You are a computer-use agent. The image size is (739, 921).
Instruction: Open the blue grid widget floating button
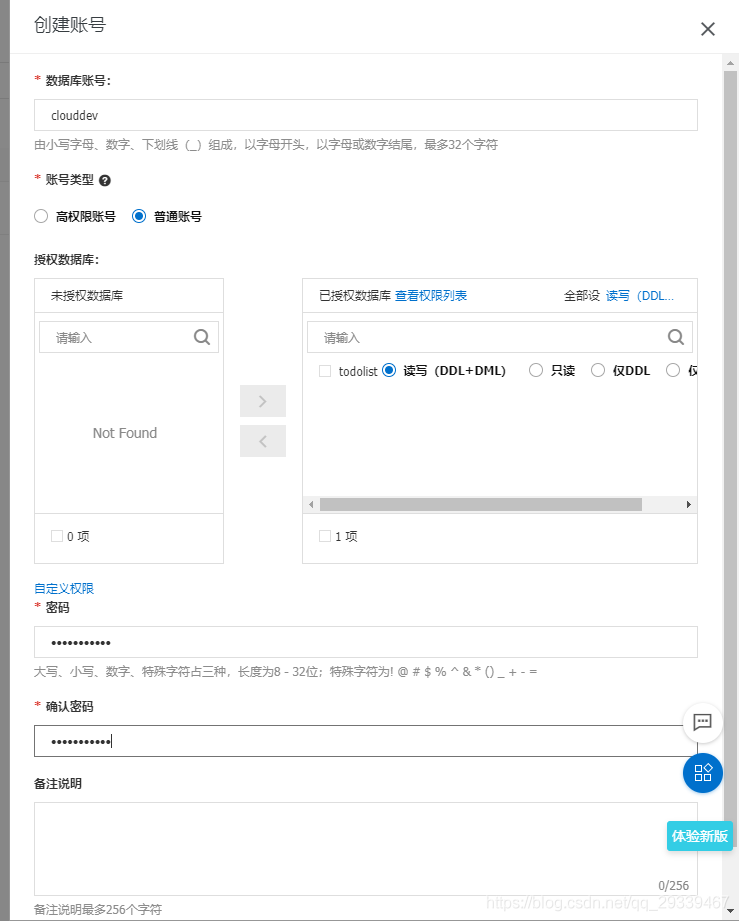coord(703,772)
